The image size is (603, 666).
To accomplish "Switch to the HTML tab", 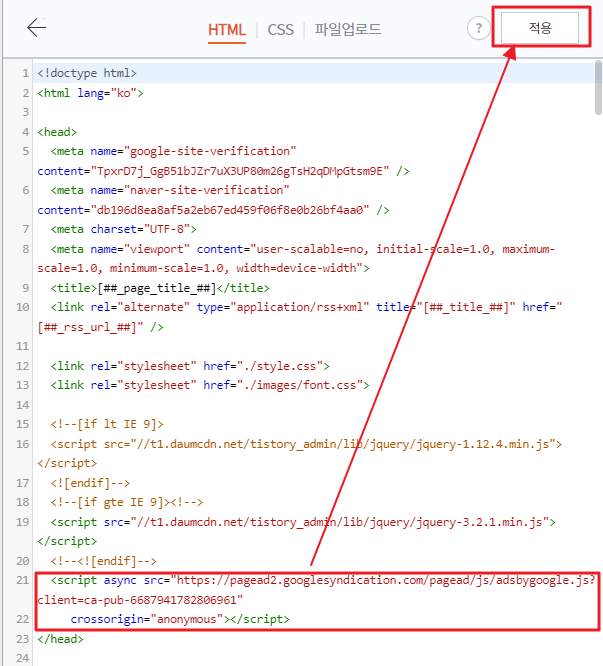I will [x=227, y=30].
